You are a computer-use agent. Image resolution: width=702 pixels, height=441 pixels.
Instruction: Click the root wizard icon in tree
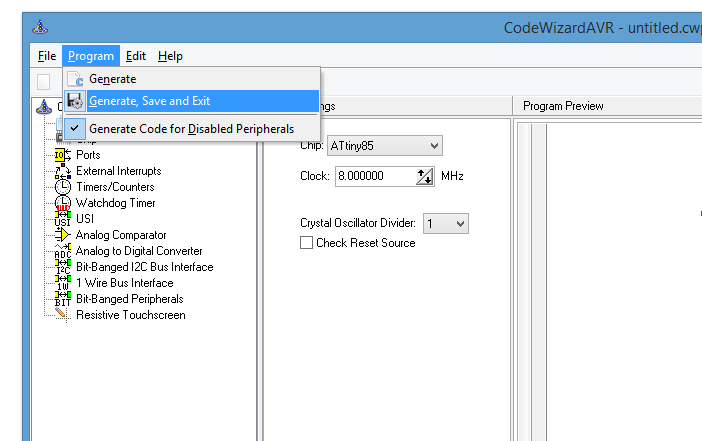pyautogui.click(x=44, y=107)
